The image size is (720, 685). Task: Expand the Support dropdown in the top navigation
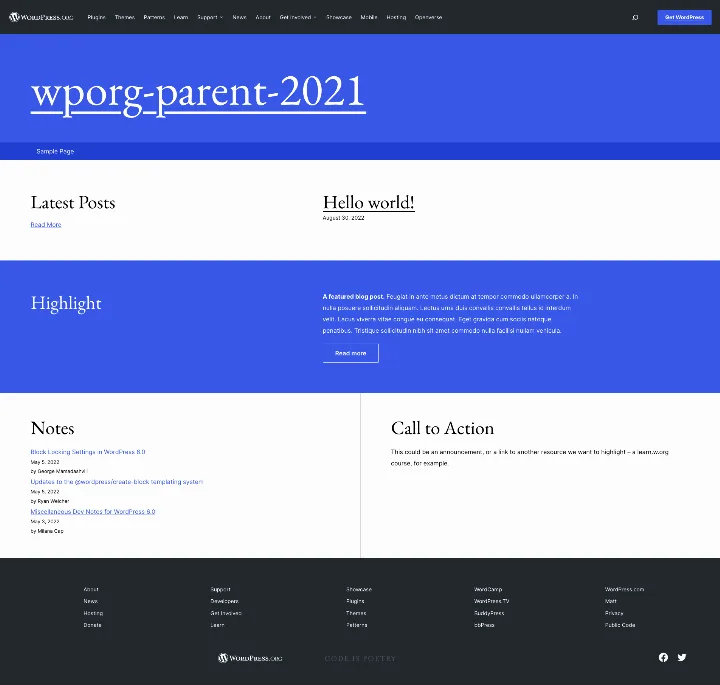click(210, 17)
